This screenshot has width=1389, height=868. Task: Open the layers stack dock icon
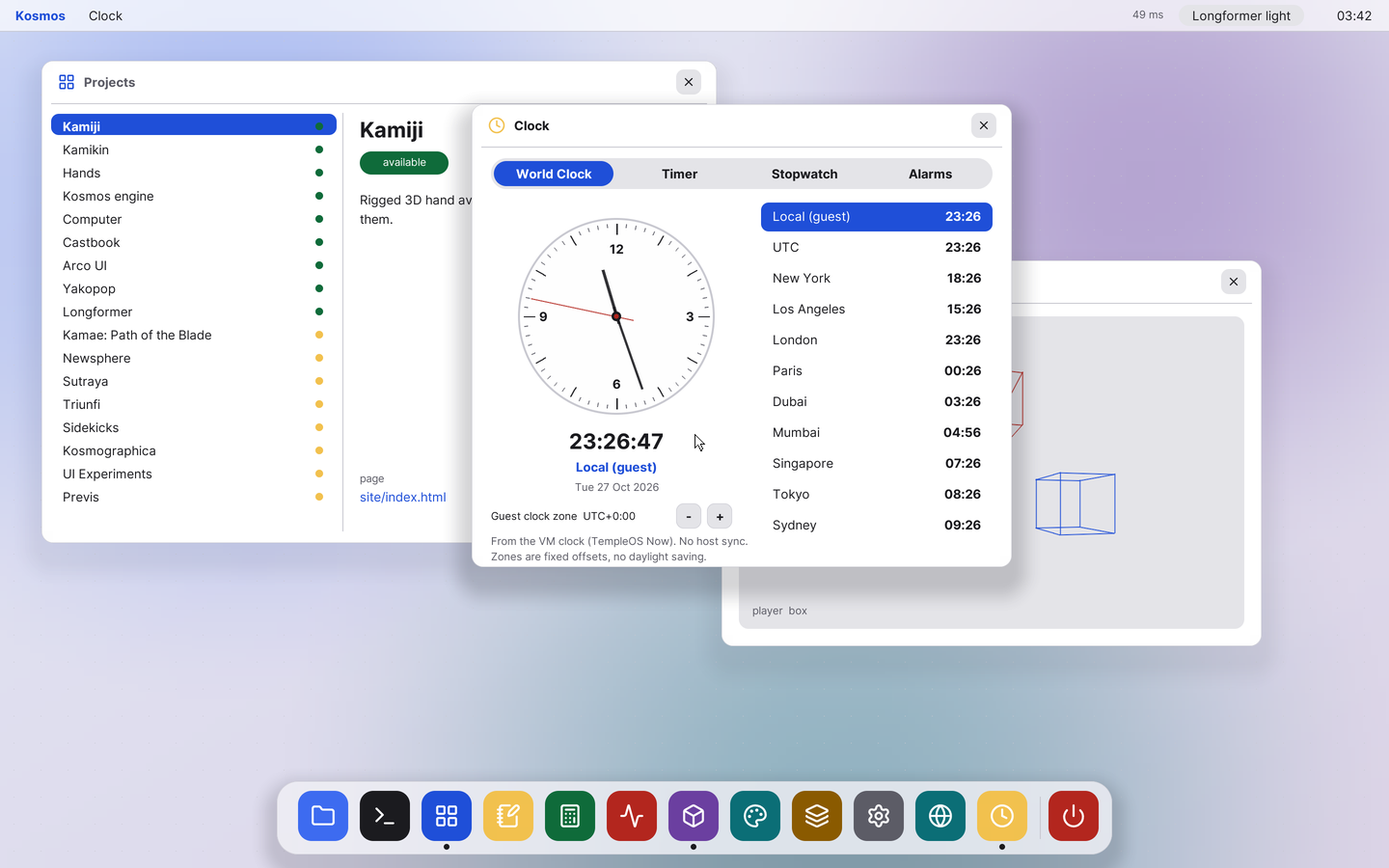(817, 816)
